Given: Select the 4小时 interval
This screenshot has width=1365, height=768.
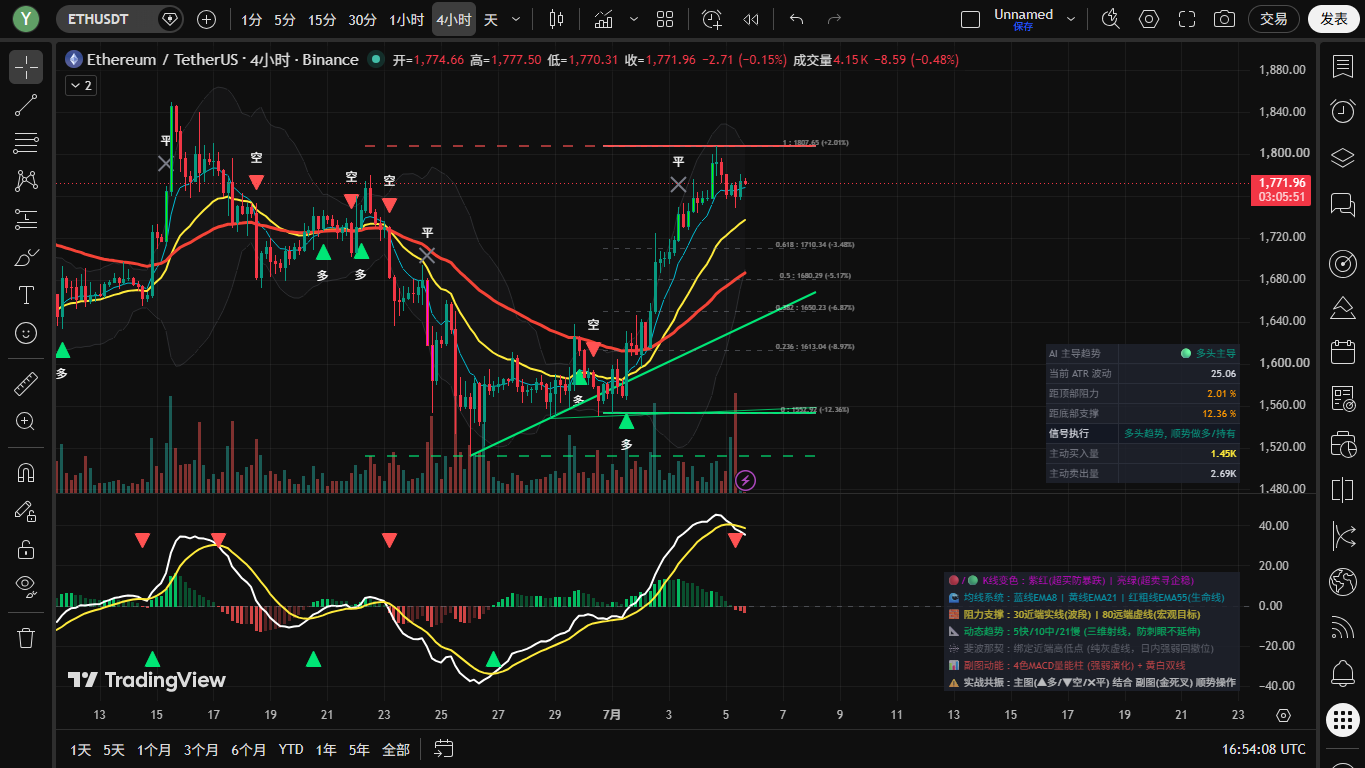Looking at the screenshot, I should point(454,19).
